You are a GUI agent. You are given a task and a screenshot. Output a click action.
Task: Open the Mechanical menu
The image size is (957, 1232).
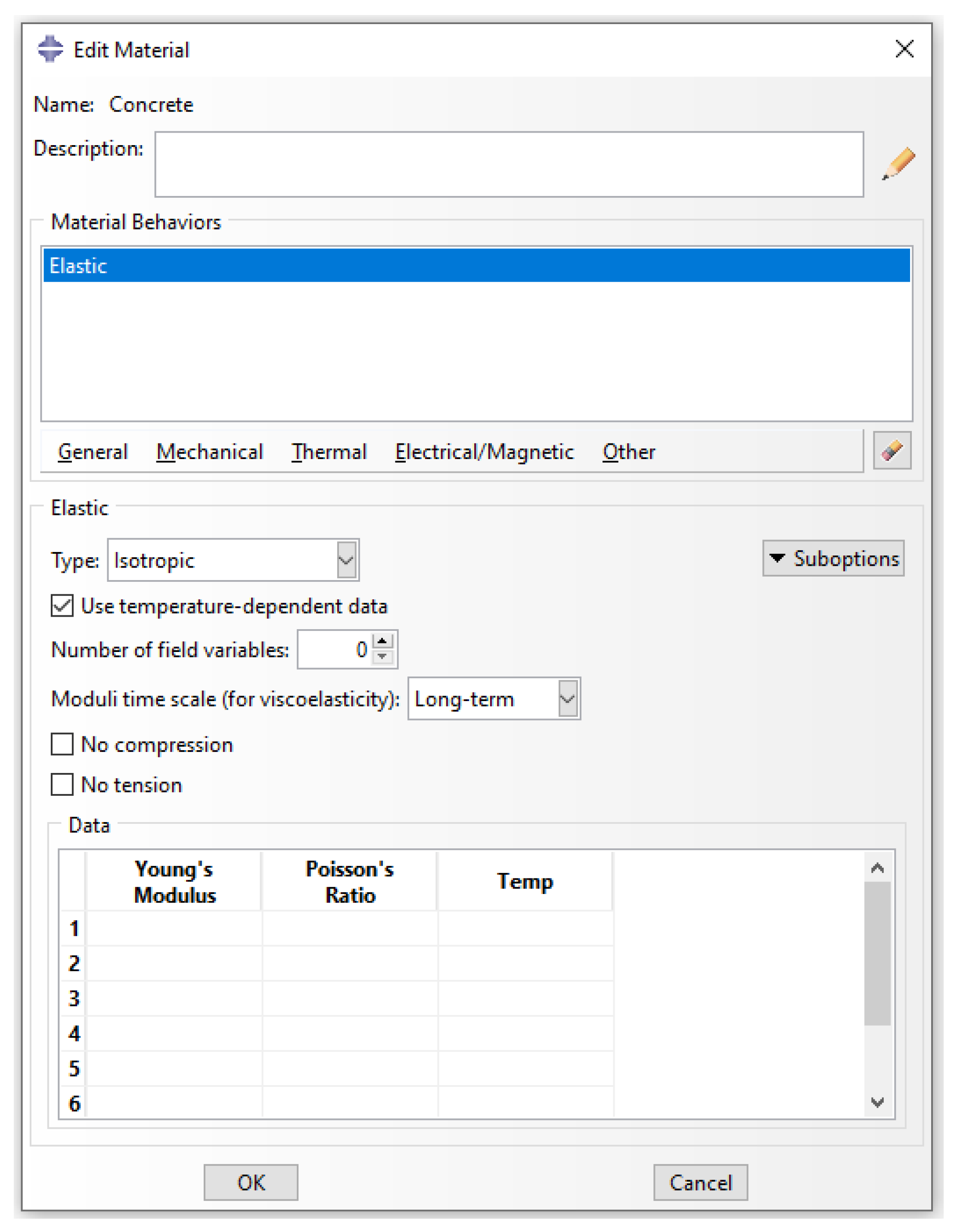click(x=209, y=452)
